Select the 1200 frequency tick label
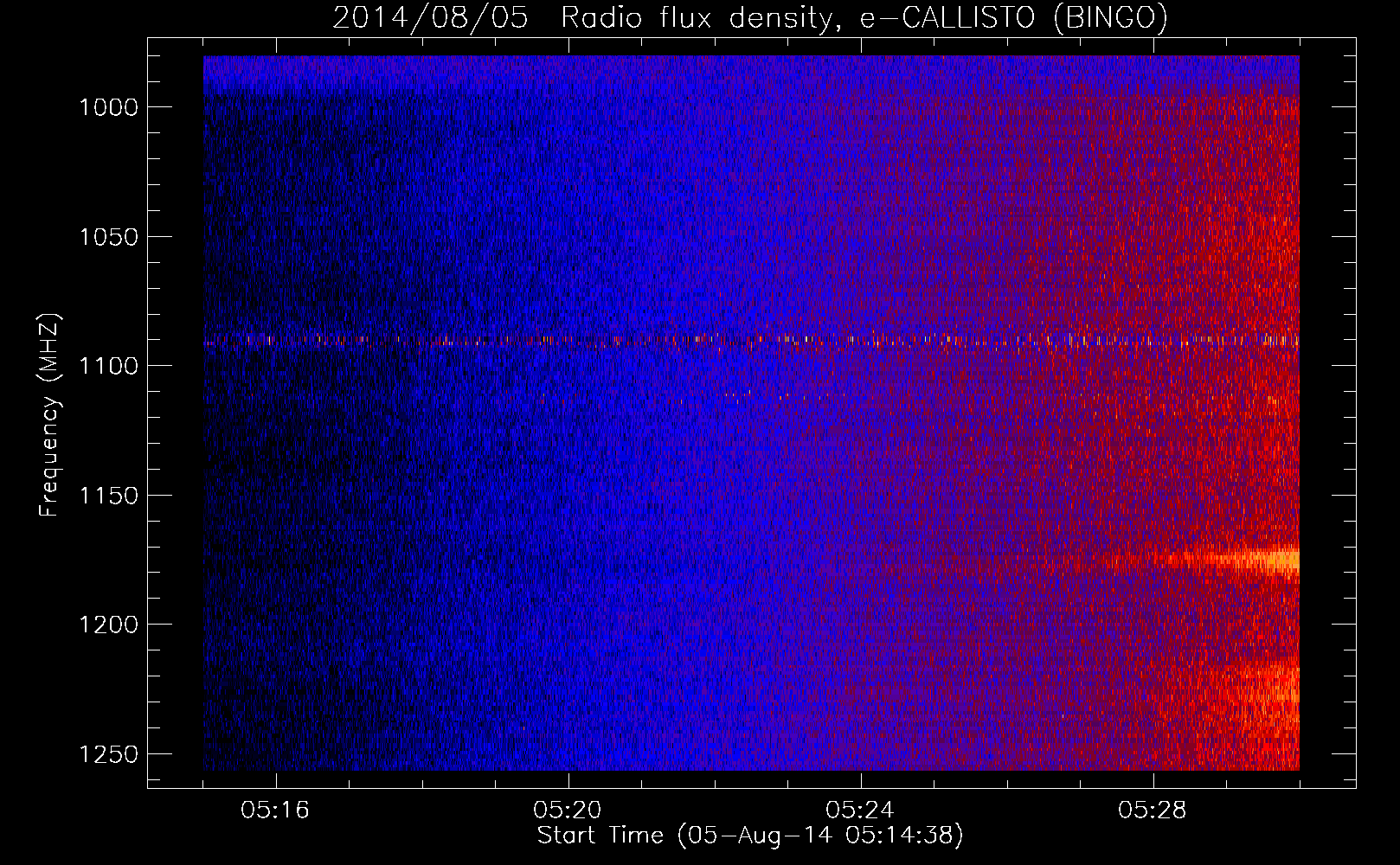The height and width of the screenshot is (865, 1400). click(x=108, y=625)
